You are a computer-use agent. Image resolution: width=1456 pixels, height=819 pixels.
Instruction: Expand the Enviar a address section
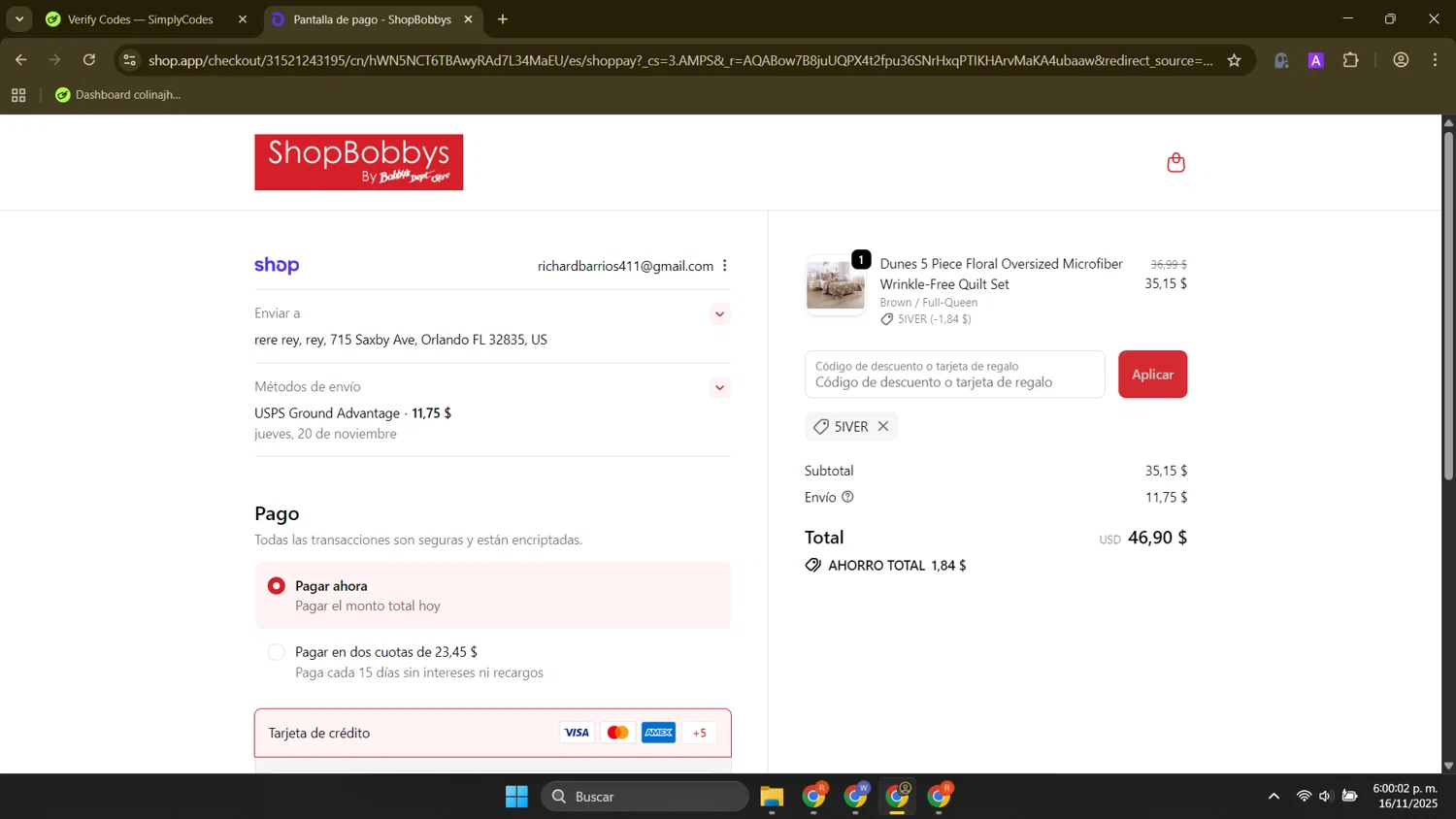tap(719, 313)
